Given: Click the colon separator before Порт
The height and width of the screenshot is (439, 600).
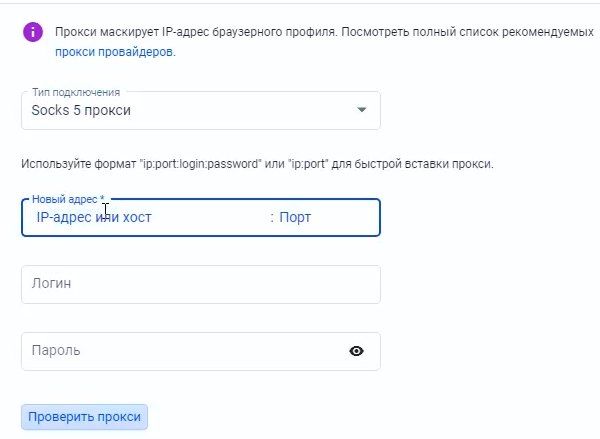Looking at the screenshot, I should [272, 218].
